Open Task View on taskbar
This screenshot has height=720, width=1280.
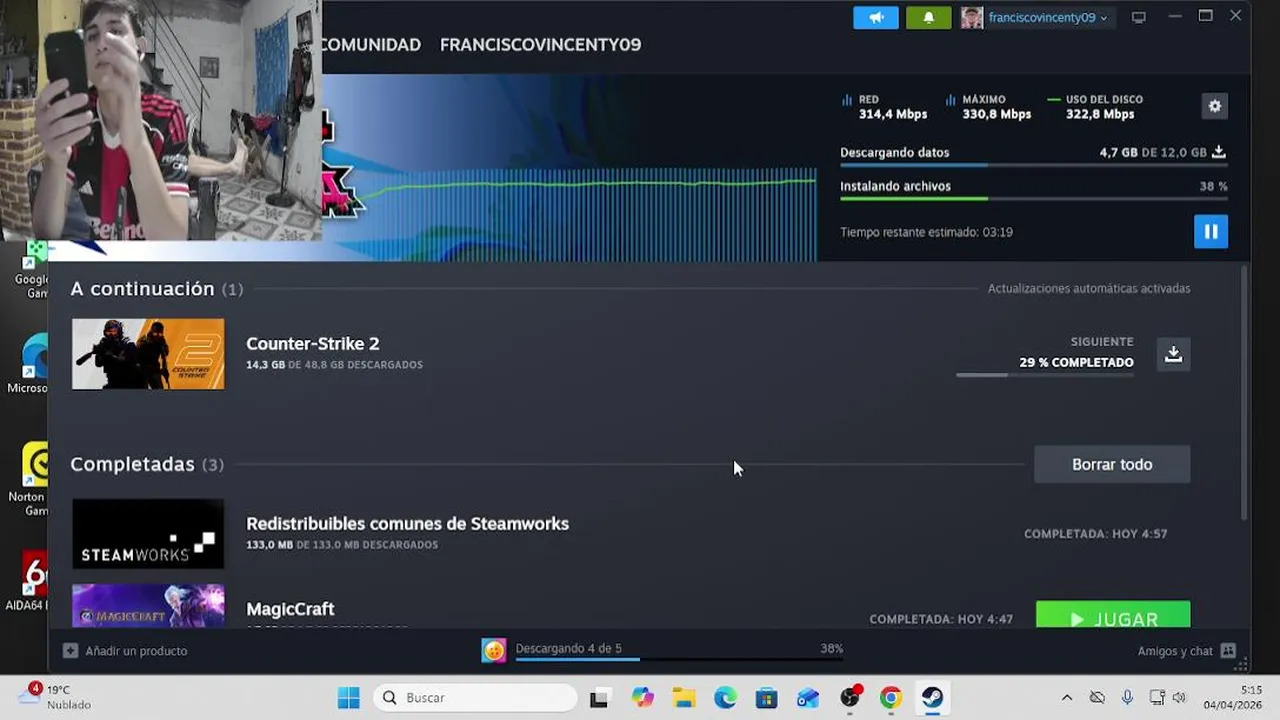point(599,698)
